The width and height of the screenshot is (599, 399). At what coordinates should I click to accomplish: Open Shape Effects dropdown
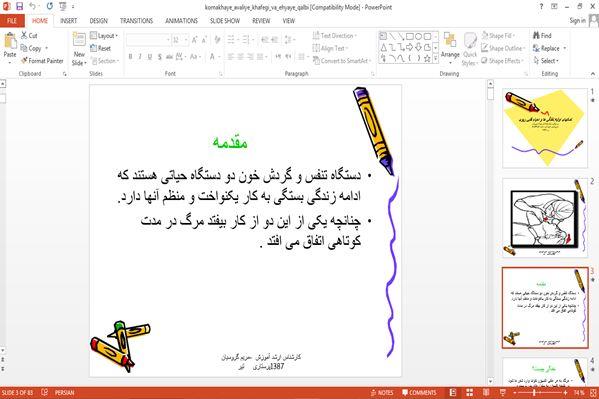502,61
